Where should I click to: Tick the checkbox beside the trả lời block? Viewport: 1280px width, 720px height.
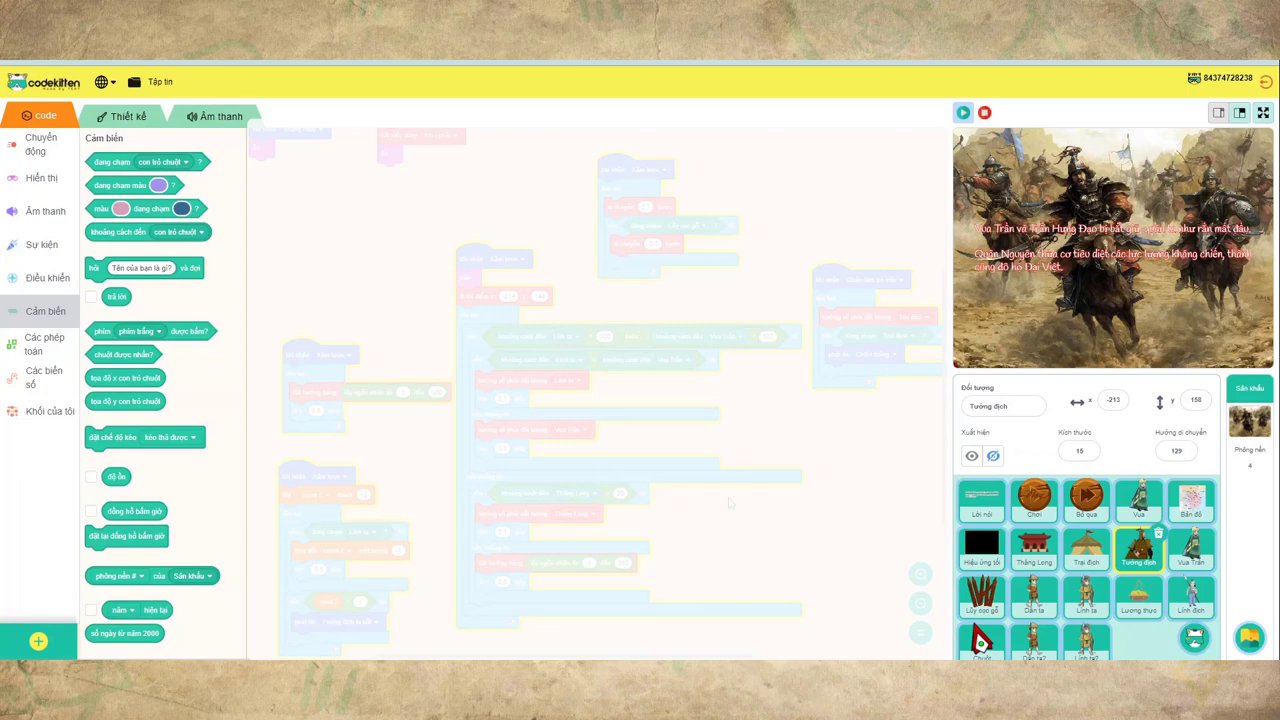[91, 297]
